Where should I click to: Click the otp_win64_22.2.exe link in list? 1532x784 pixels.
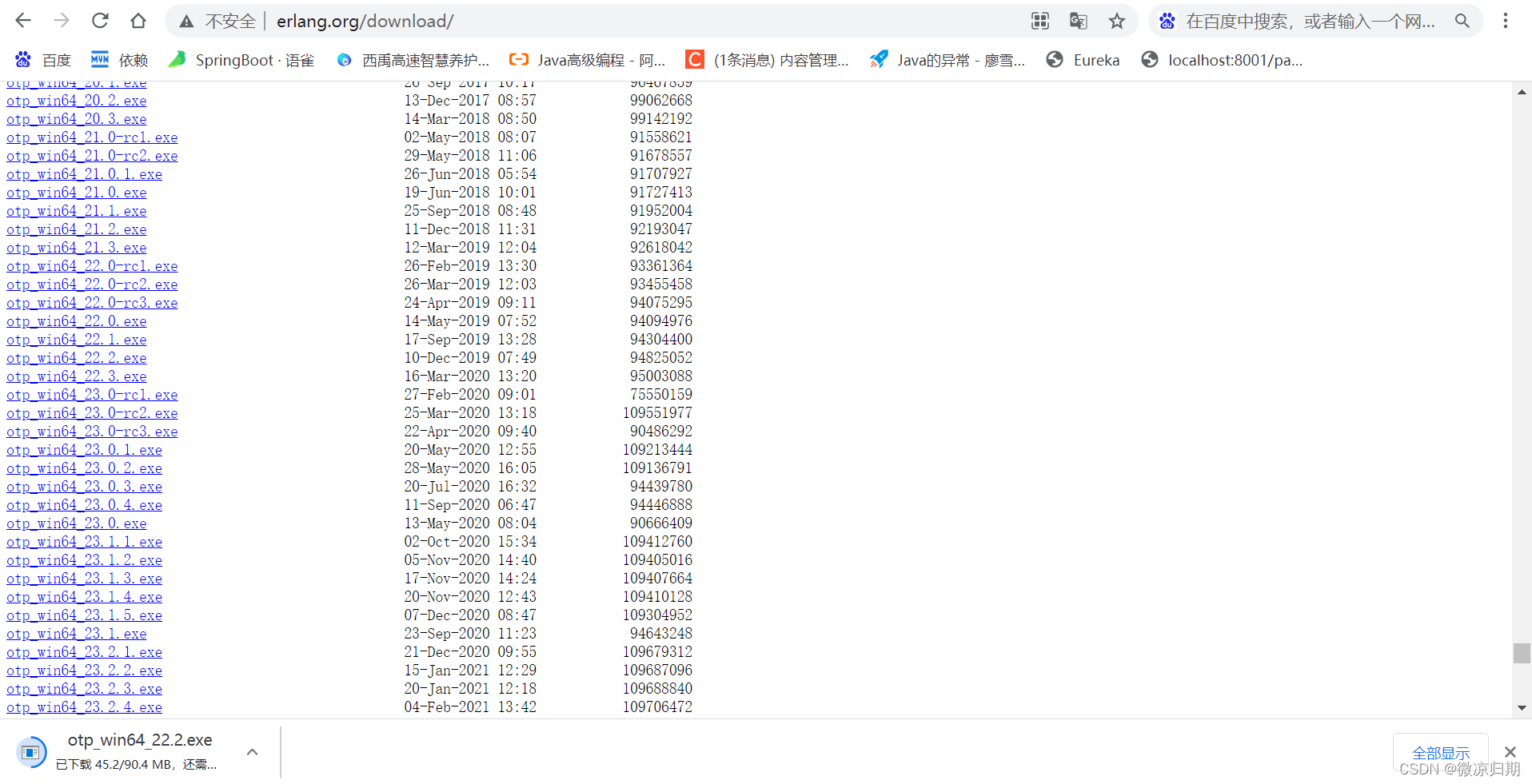click(77, 358)
